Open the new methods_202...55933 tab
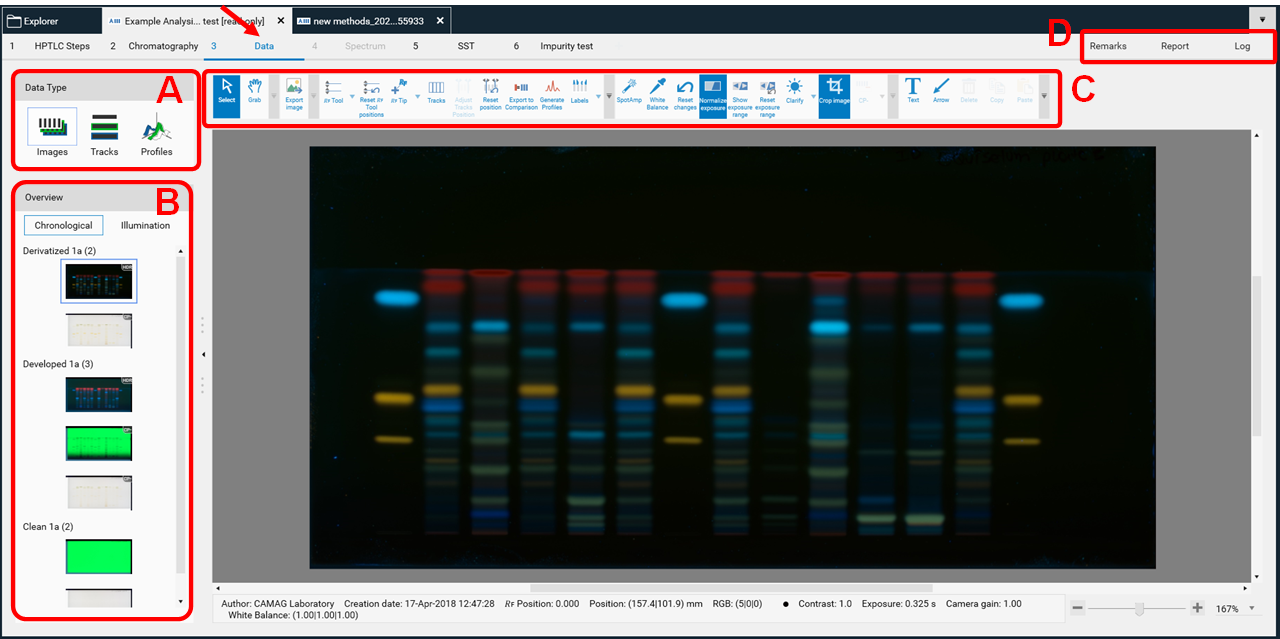Image resolution: width=1280 pixels, height=639 pixels. 370,19
